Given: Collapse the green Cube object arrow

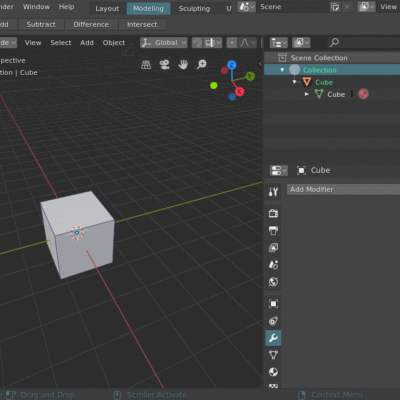Looking at the screenshot, I should (x=295, y=82).
